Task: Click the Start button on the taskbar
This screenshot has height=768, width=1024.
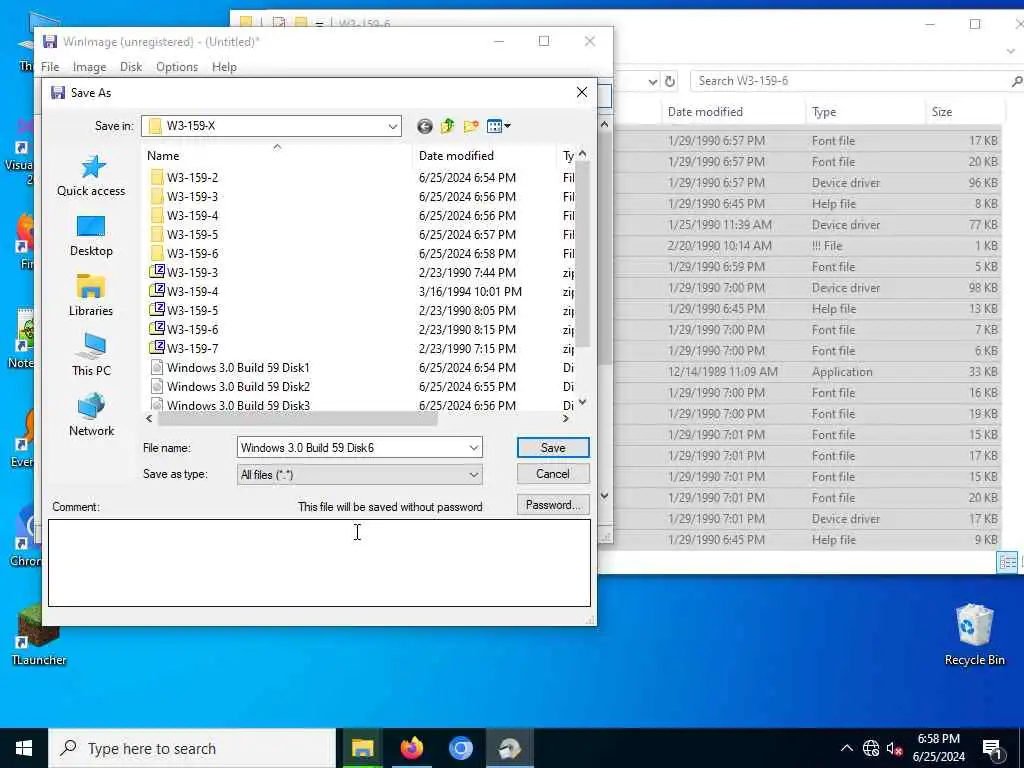Action: 24,748
